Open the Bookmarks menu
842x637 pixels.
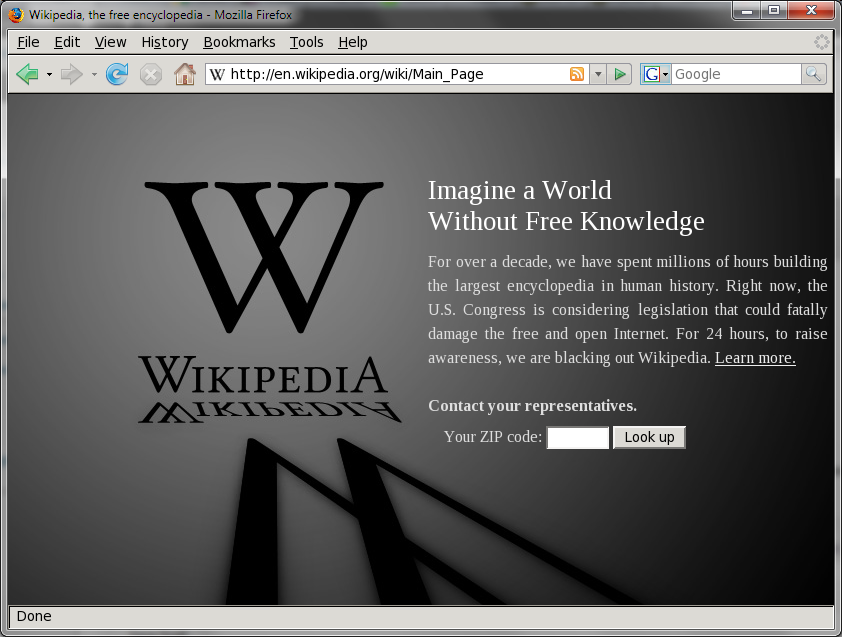pos(239,42)
